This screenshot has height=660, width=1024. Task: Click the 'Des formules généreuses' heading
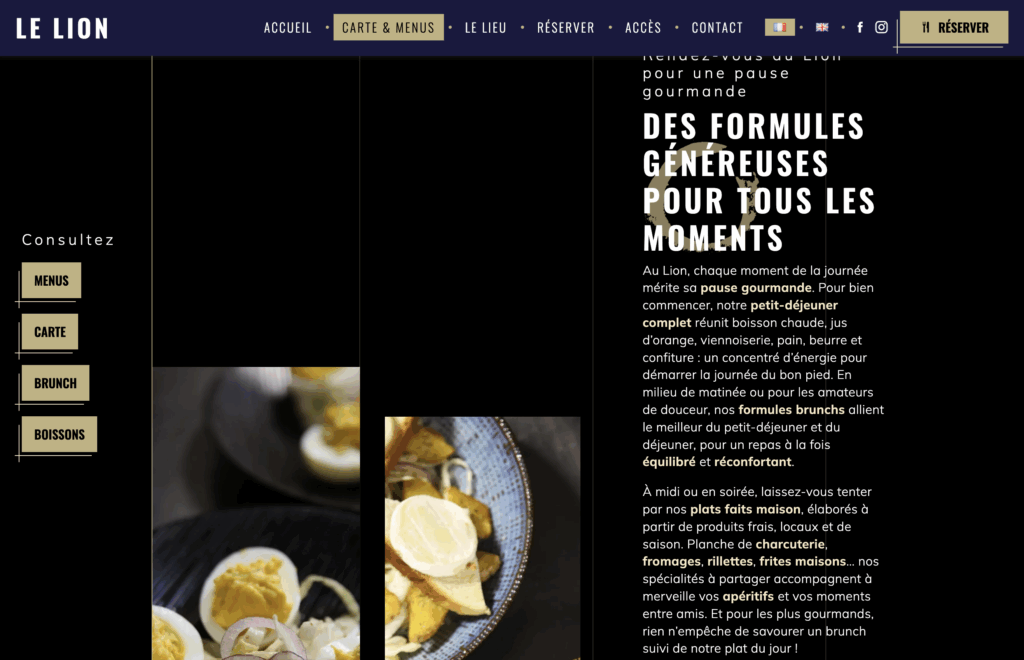click(x=759, y=181)
